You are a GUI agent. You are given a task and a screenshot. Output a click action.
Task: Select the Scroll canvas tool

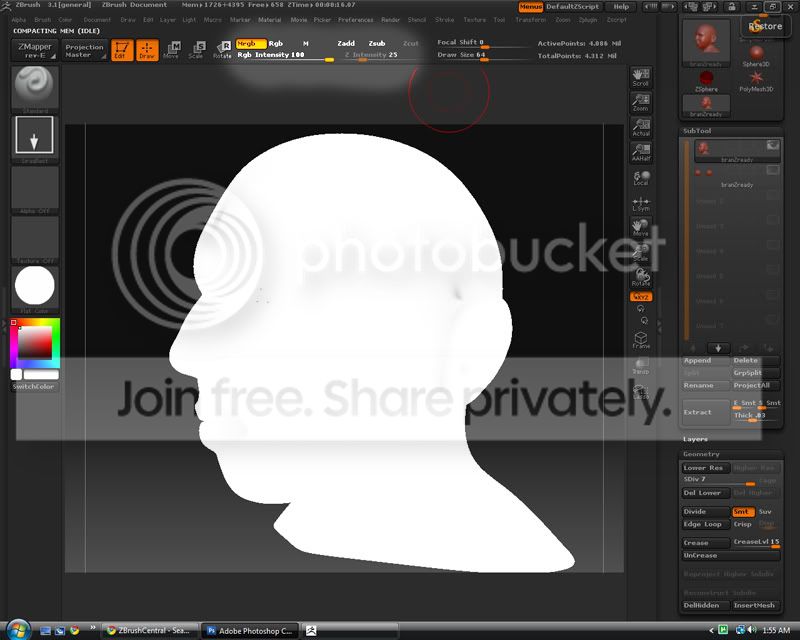pyautogui.click(x=641, y=77)
